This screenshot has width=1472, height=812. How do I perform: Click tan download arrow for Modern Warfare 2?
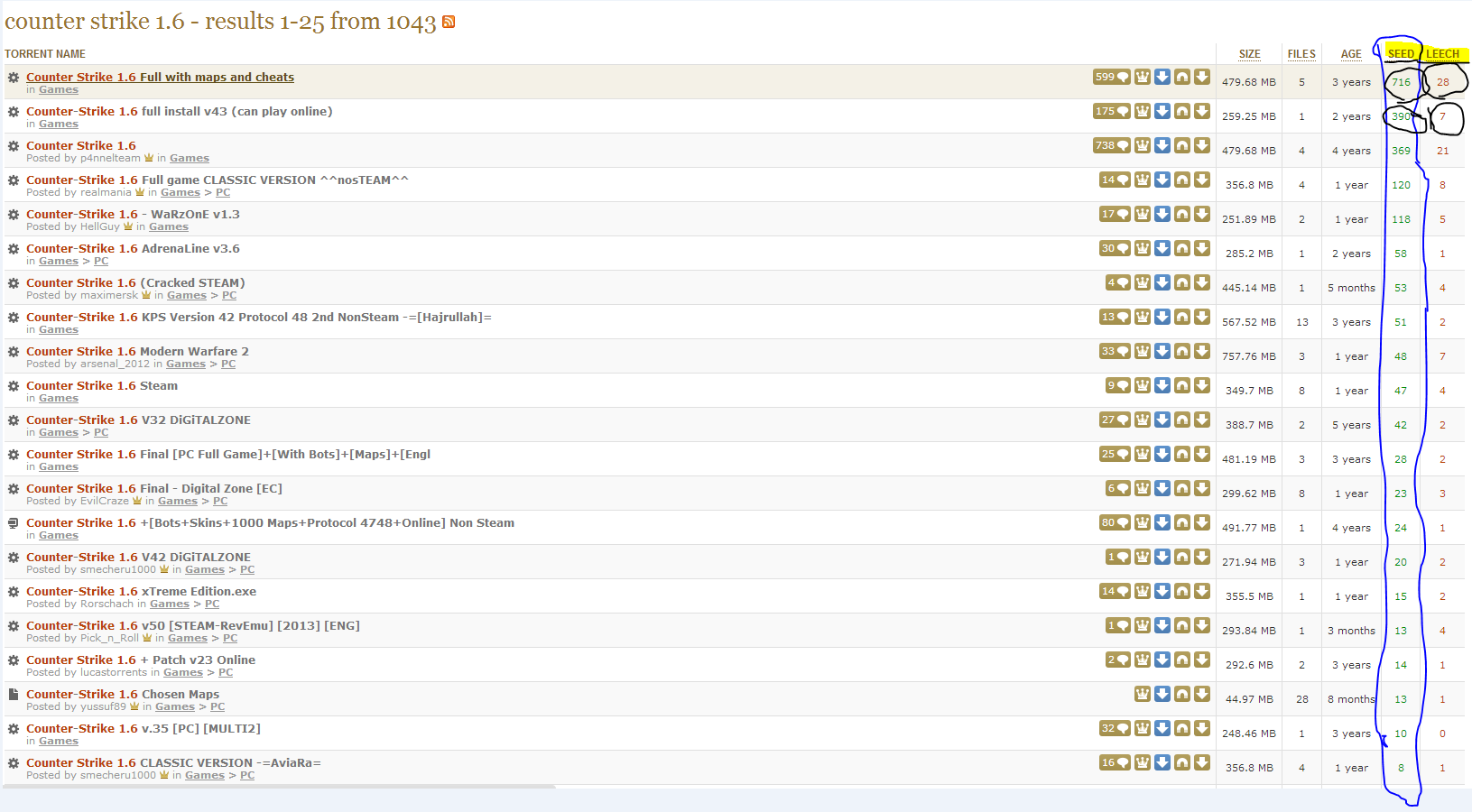(x=1202, y=351)
